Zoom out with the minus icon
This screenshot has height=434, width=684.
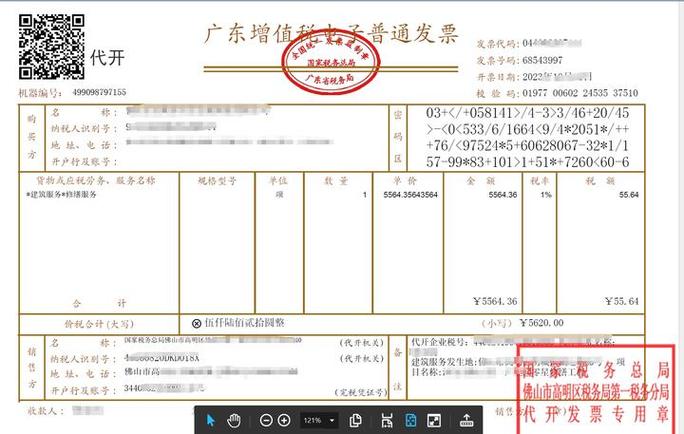pos(266,420)
